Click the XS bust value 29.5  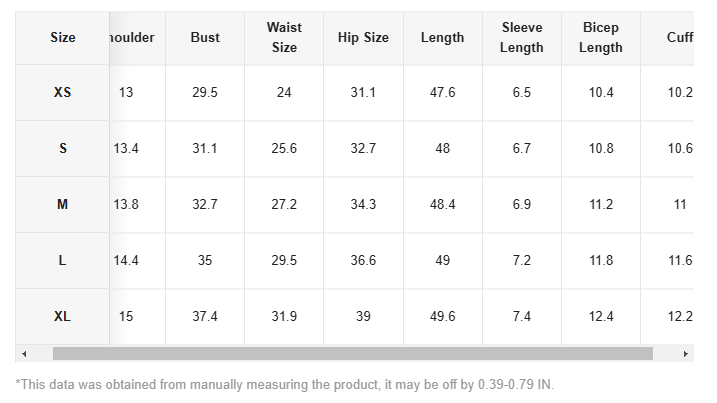pyautogui.click(x=205, y=92)
